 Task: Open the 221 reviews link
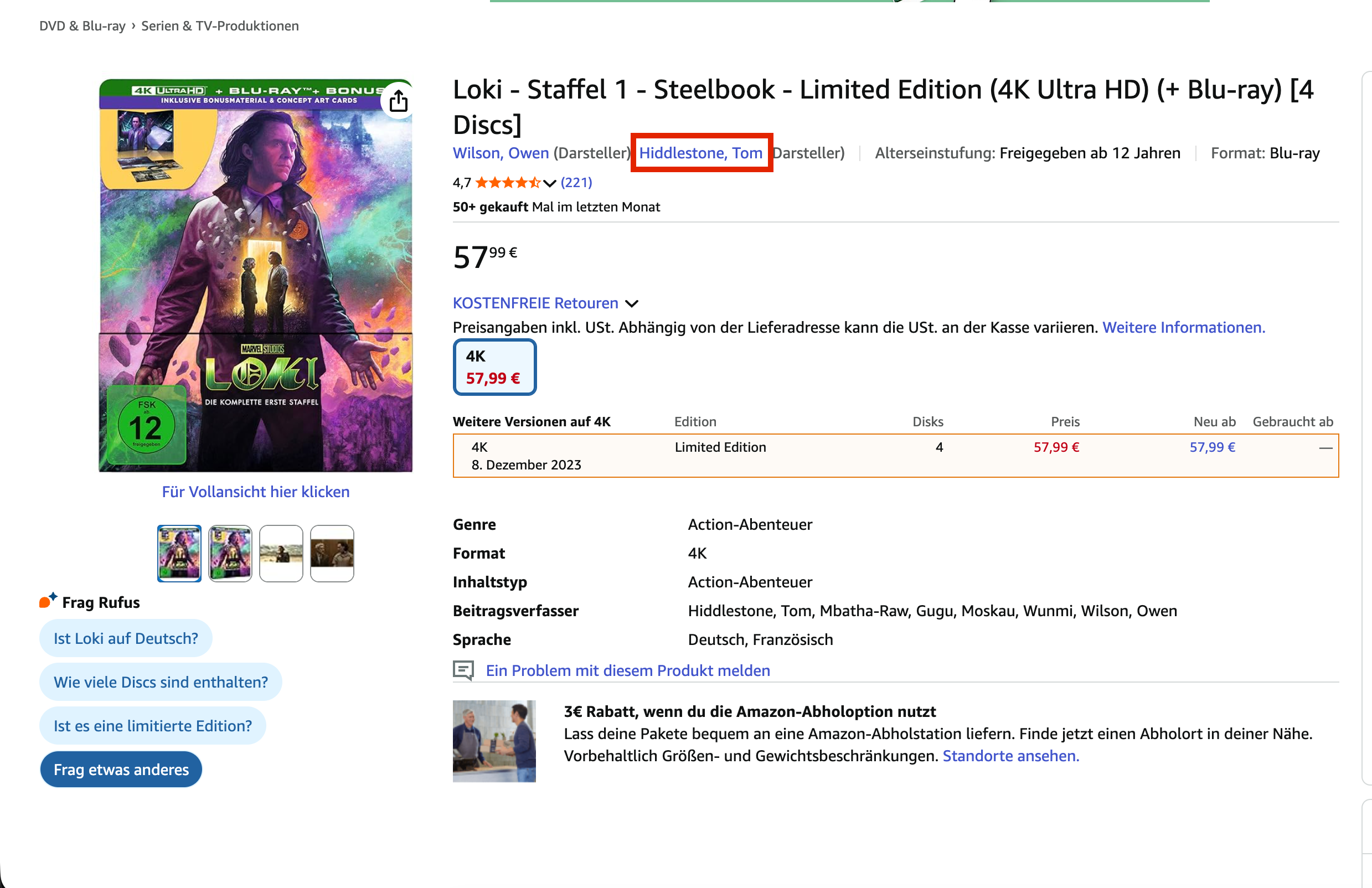click(576, 183)
